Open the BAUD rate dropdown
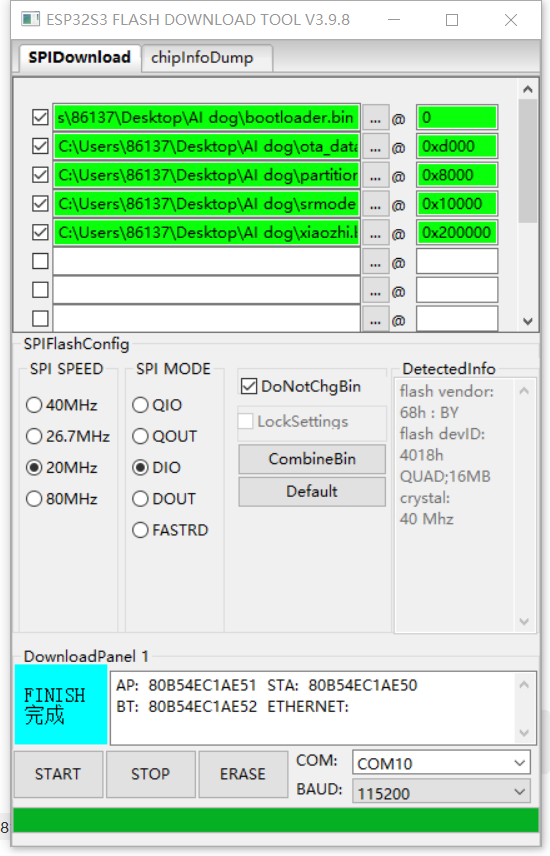The width and height of the screenshot is (550, 856). (441, 792)
